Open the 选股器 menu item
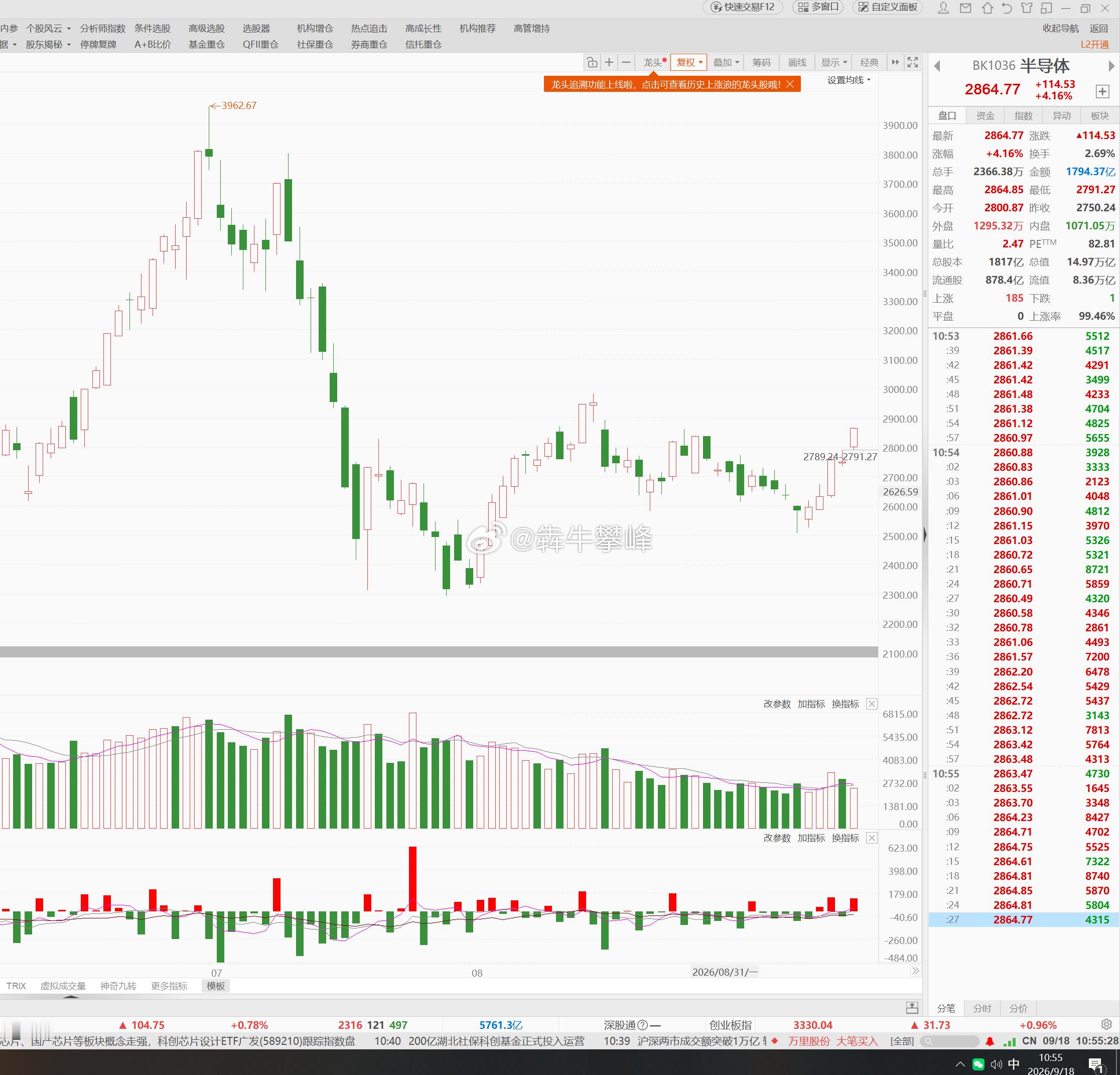The width and height of the screenshot is (1120, 1075). [256, 29]
